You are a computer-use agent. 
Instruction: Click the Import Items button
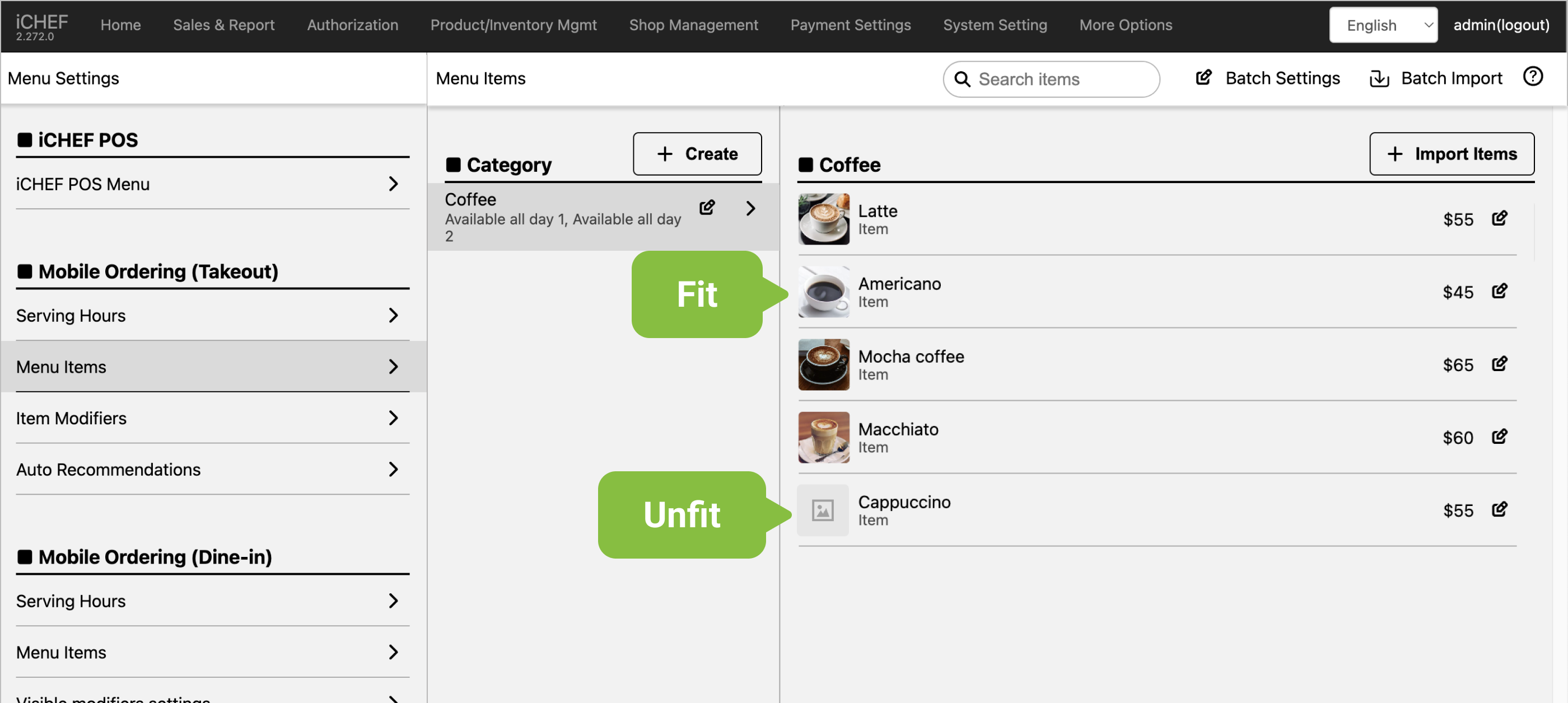tap(1451, 154)
